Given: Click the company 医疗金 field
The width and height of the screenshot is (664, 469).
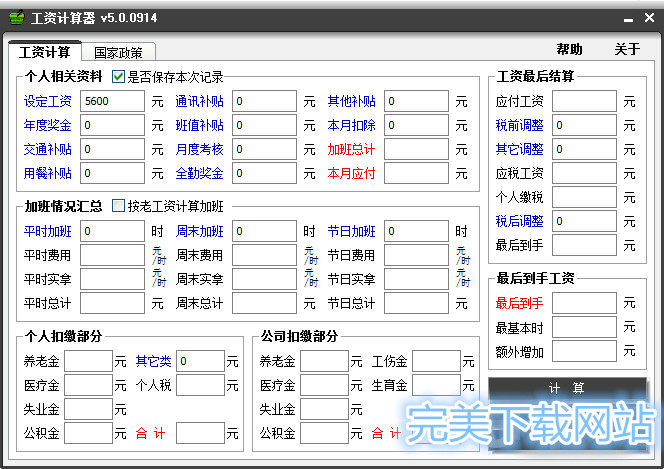Looking at the screenshot, I should (x=324, y=385).
